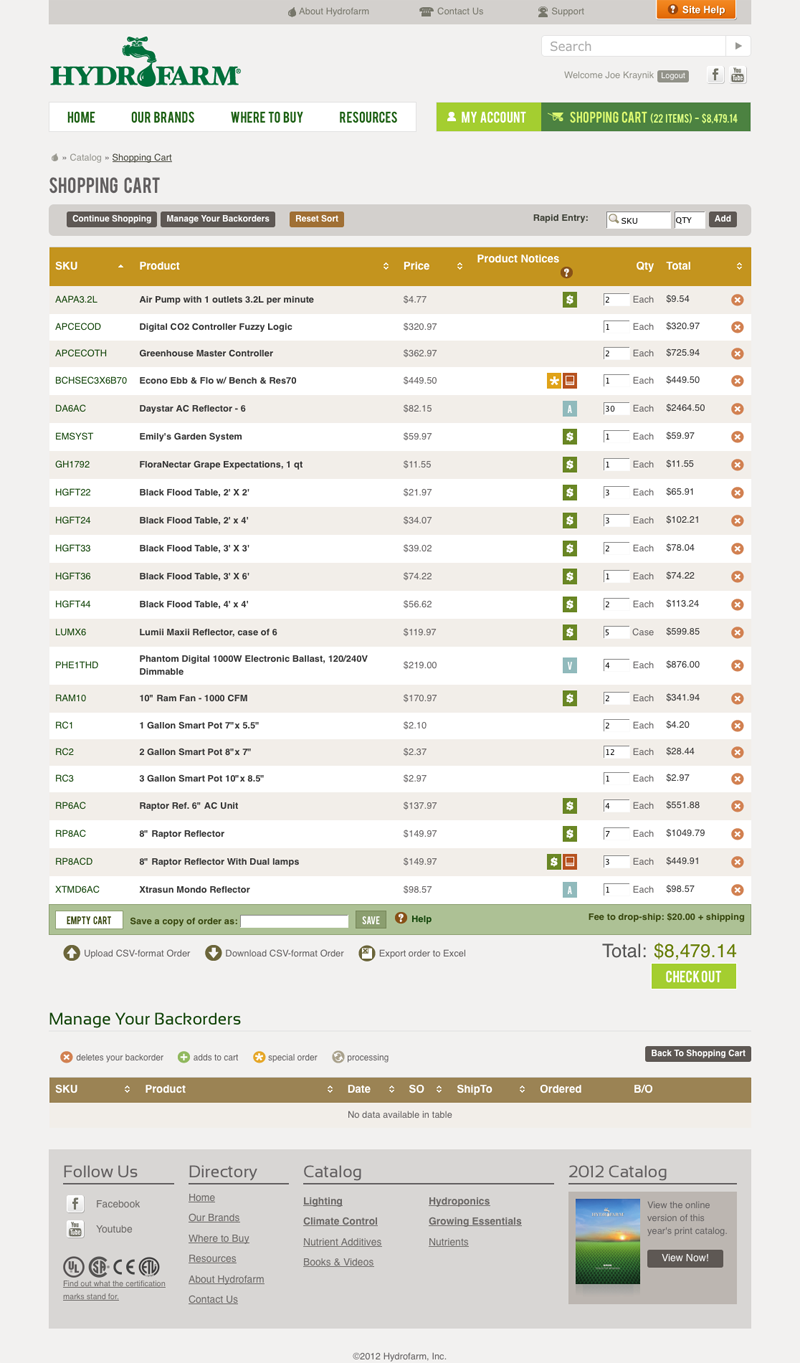Open the My Account tab
Screen dimensions: 800x1363
(487, 117)
